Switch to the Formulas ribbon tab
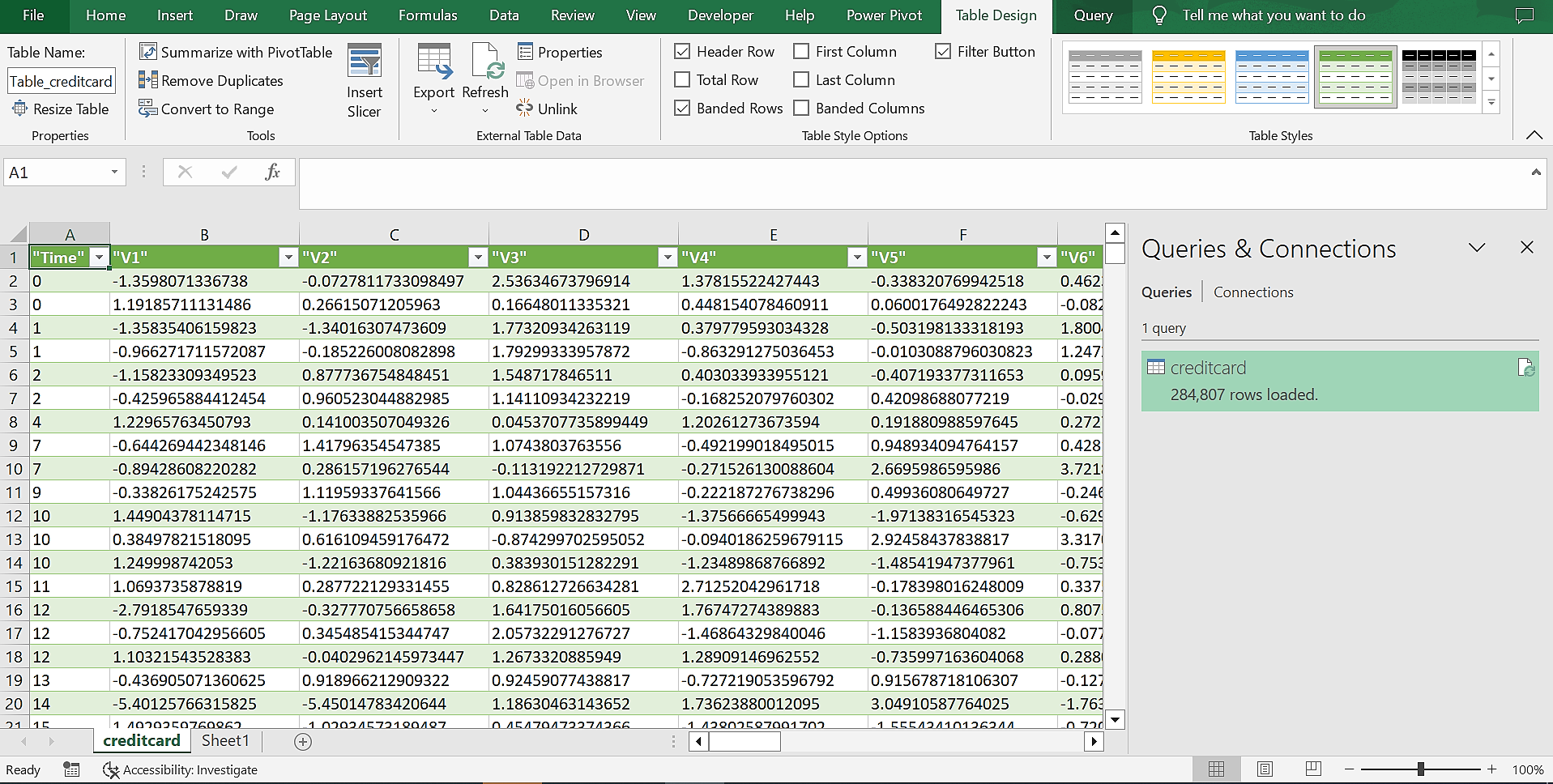The image size is (1553, 784). [428, 15]
